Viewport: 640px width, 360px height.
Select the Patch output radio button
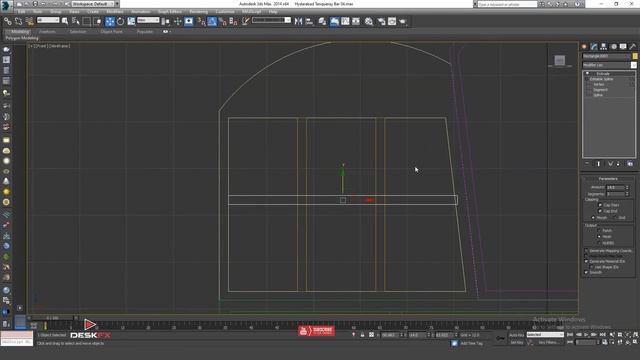599,230
